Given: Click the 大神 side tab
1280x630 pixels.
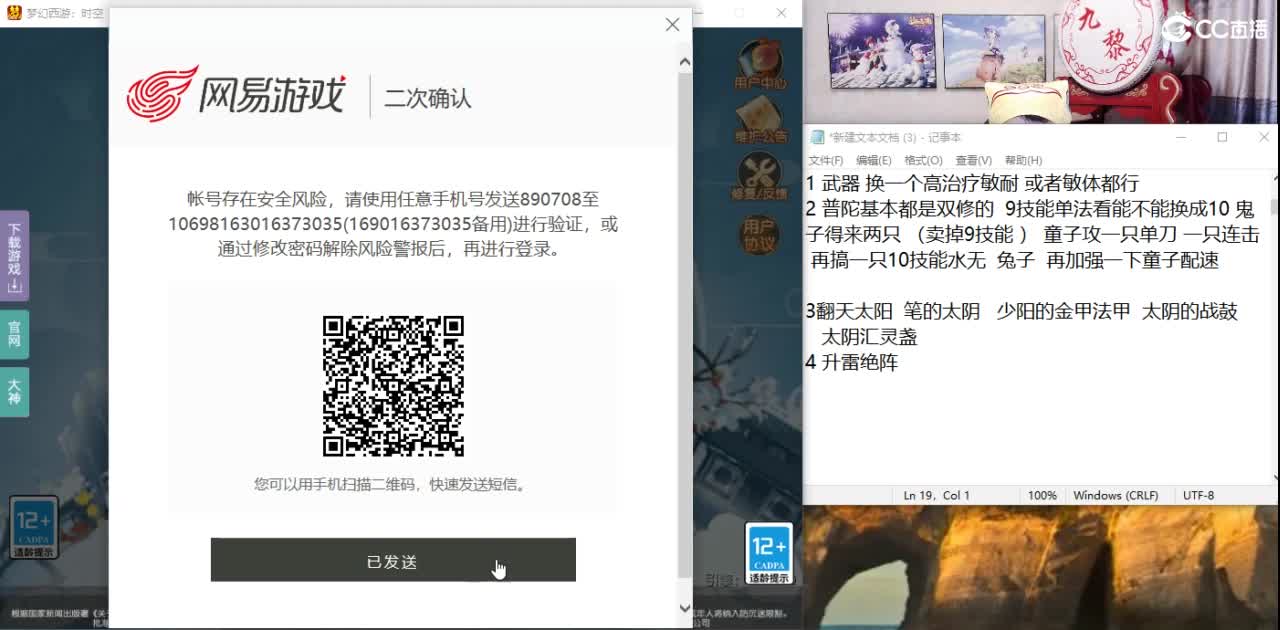Looking at the screenshot, I should pos(14,391).
